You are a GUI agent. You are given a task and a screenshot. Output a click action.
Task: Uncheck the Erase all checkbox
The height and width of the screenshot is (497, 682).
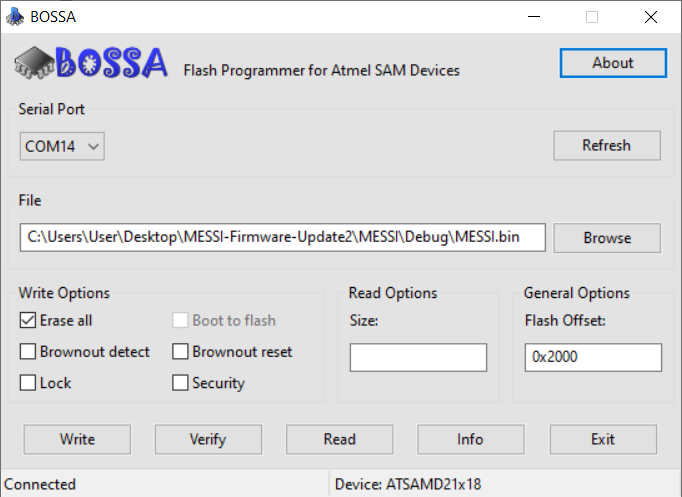click(28, 321)
